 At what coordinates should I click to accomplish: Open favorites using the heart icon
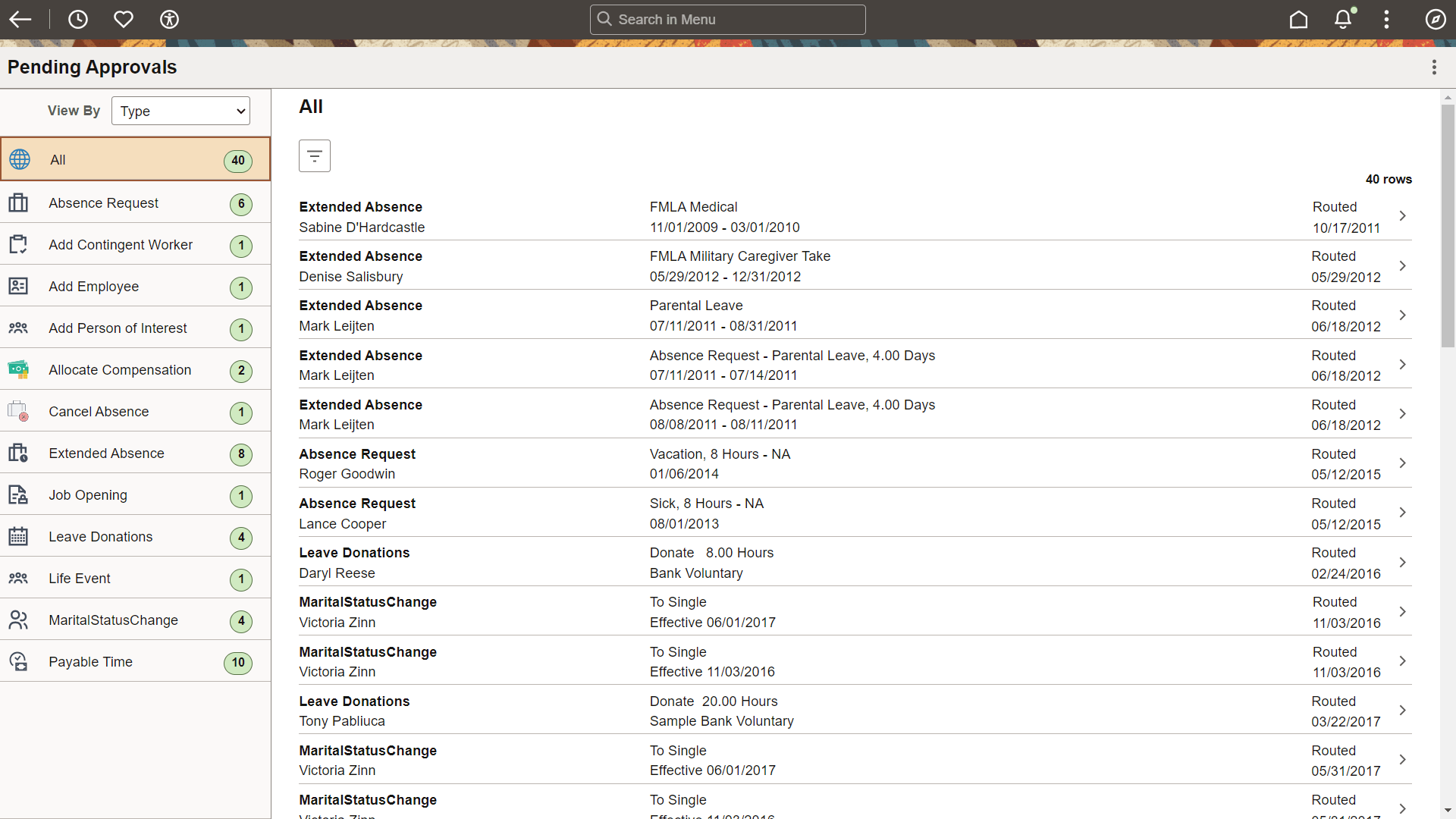(124, 20)
